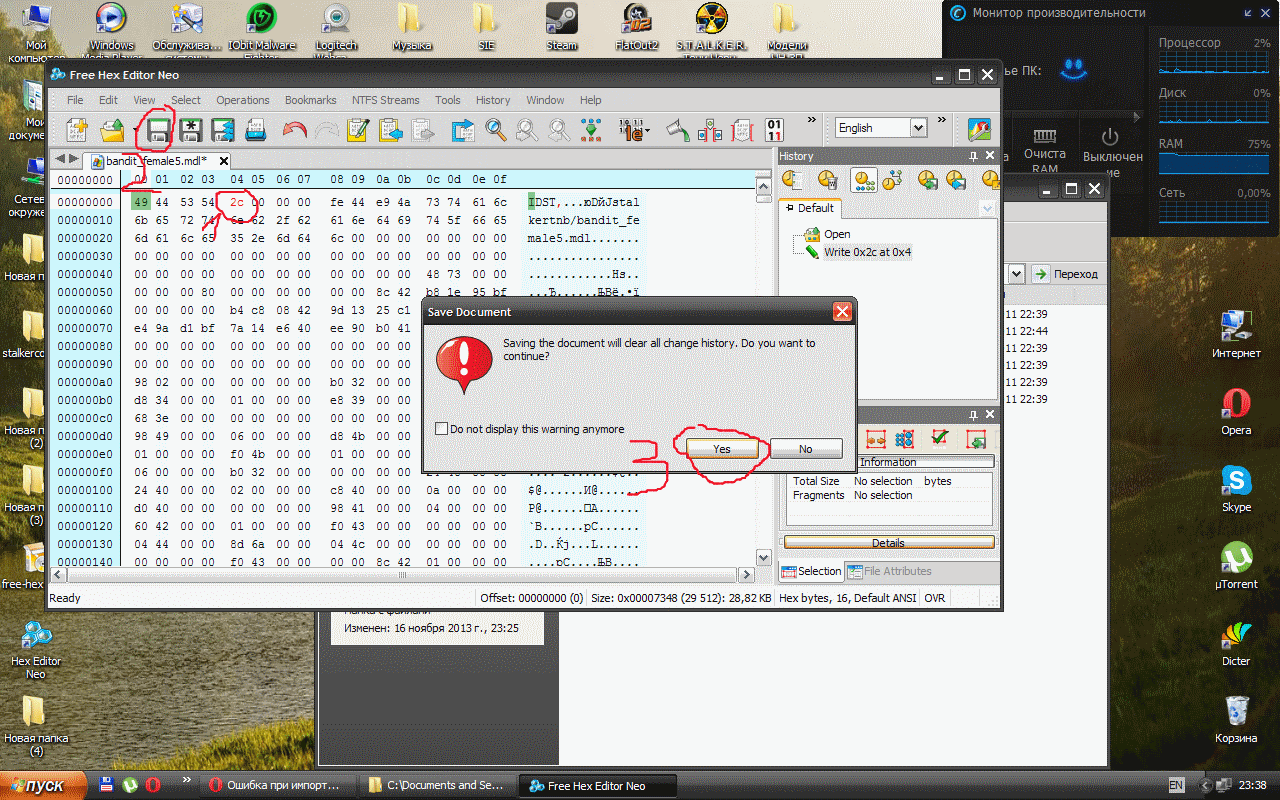This screenshot has height=800, width=1280.
Task: Open the NTFS Streams menu
Action: point(386,100)
